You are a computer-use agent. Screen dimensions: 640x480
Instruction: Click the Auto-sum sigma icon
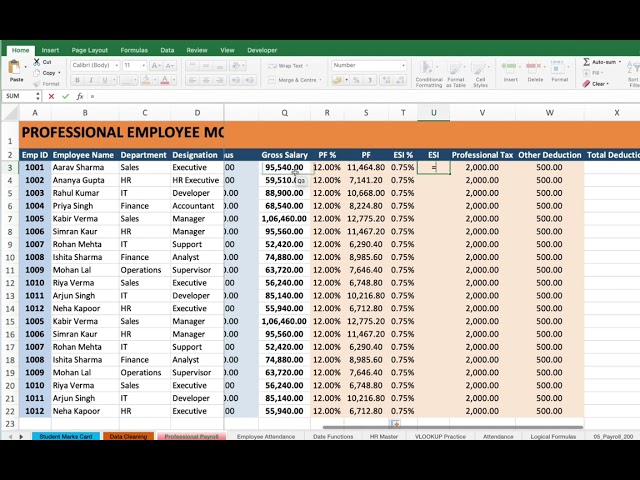(587, 62)
